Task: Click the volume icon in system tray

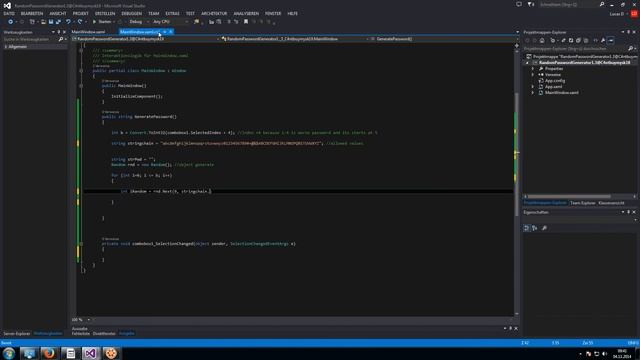Action: (x=604, y=354)
